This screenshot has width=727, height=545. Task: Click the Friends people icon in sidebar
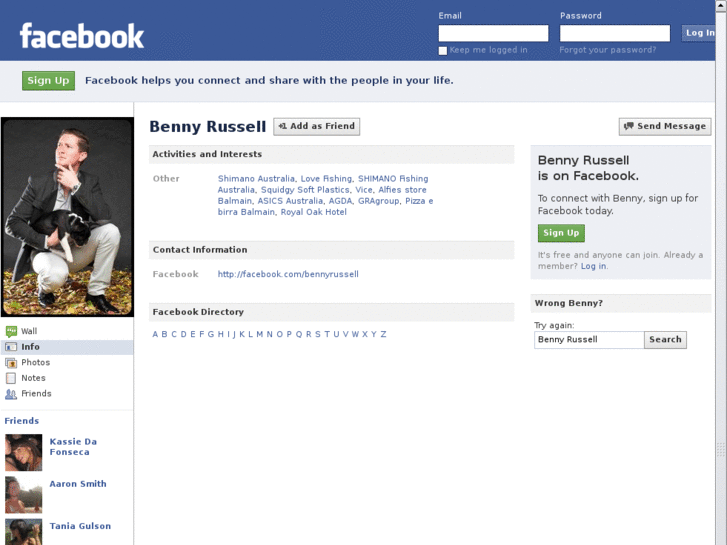11,394
